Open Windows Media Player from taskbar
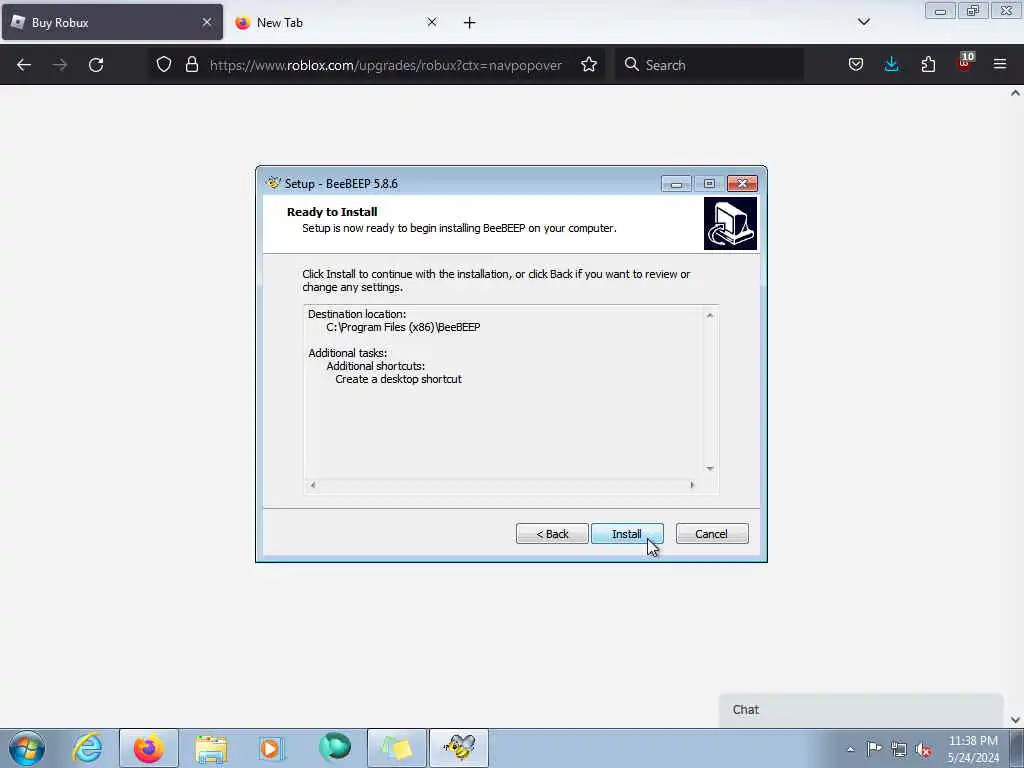1024x768 pixels. point(271,748)
